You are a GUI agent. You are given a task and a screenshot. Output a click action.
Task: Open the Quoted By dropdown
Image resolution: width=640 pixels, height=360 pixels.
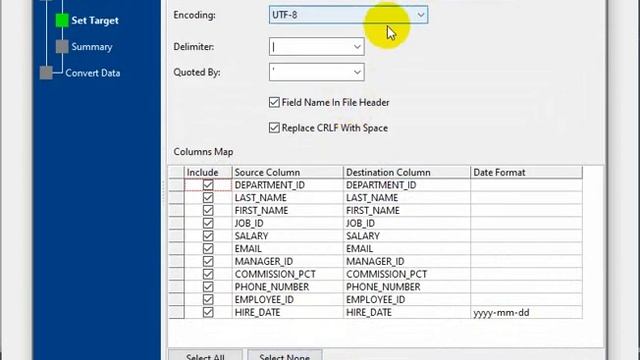pyautogui.click(x=316, y=72)
